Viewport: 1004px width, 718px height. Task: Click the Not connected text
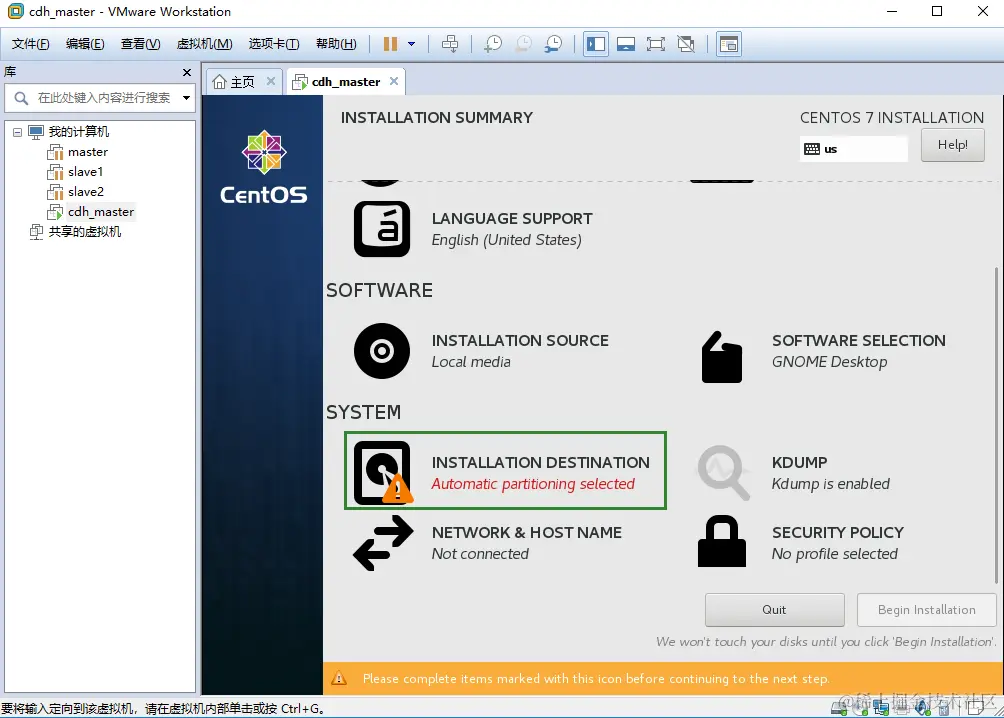[480, 554]
